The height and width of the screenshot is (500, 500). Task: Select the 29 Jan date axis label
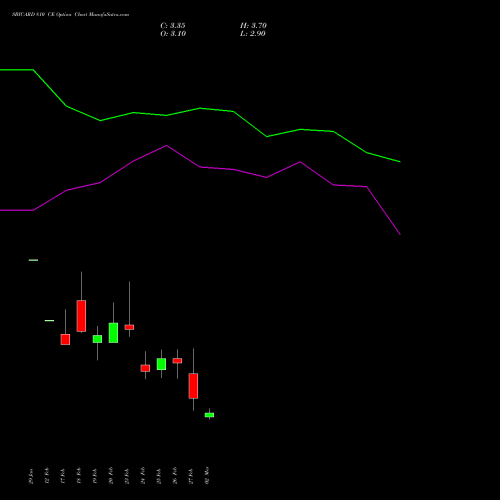pos(31,476)
